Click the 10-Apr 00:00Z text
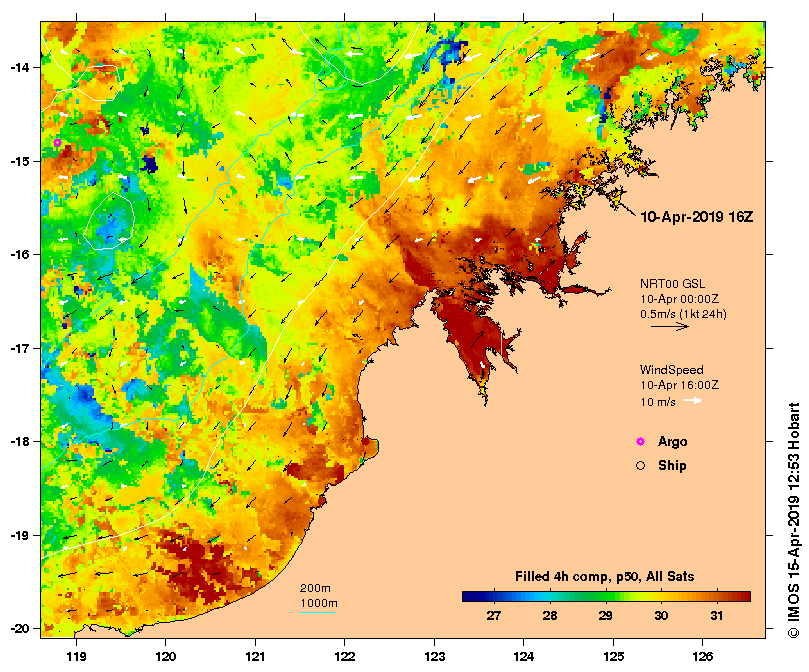 679,299
